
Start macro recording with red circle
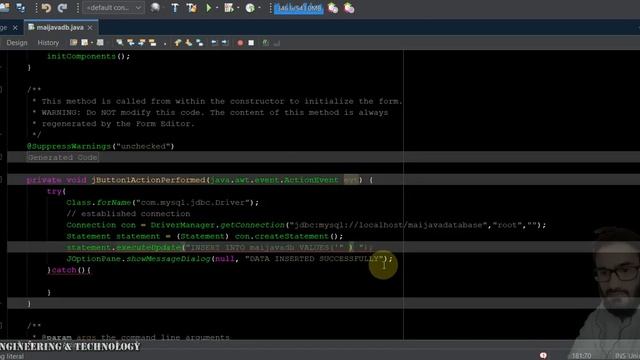pyautogui.click(x=240, y=42)
